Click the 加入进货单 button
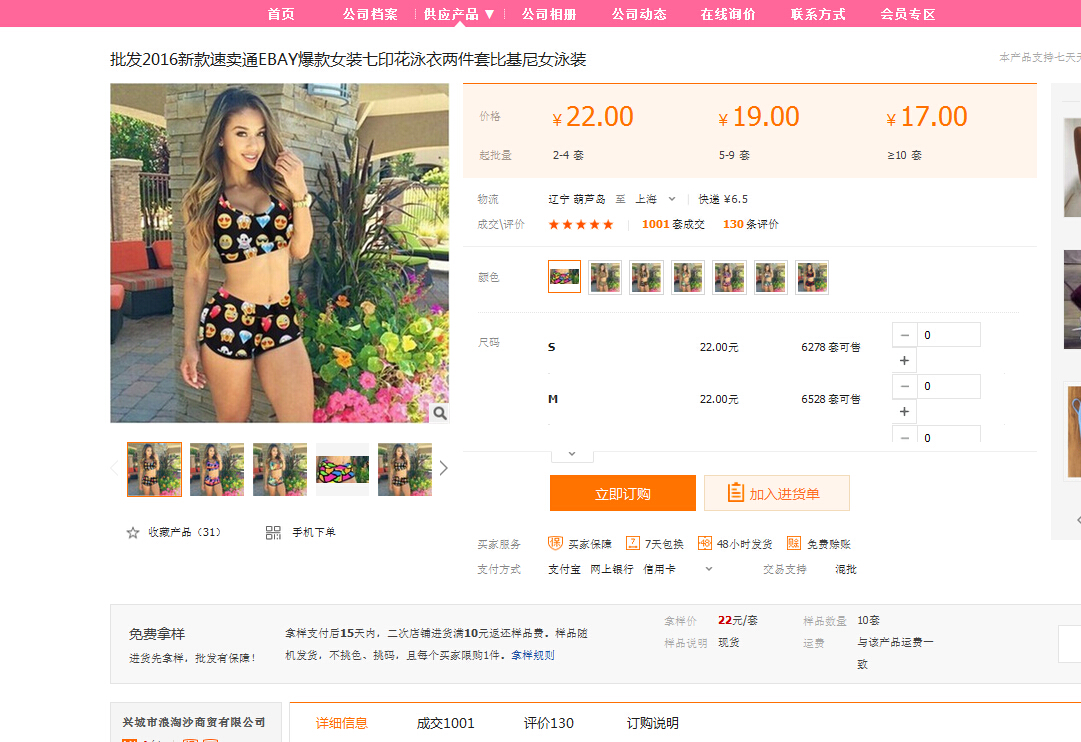 [776, 494]
